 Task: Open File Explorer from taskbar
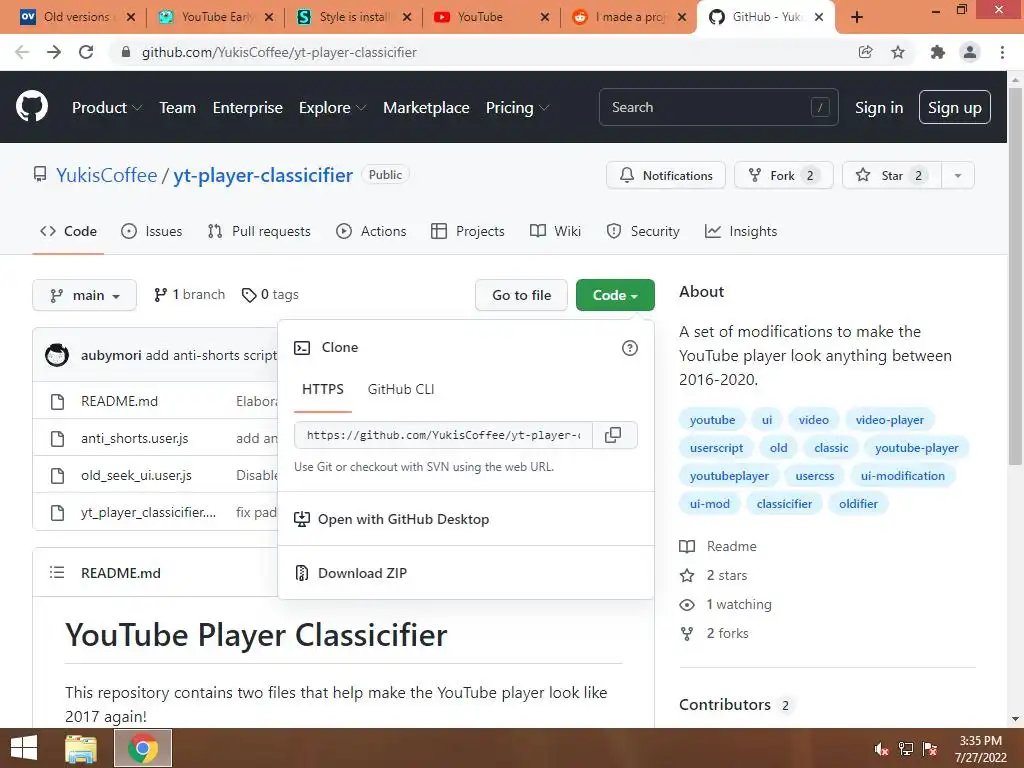point(81,748)
